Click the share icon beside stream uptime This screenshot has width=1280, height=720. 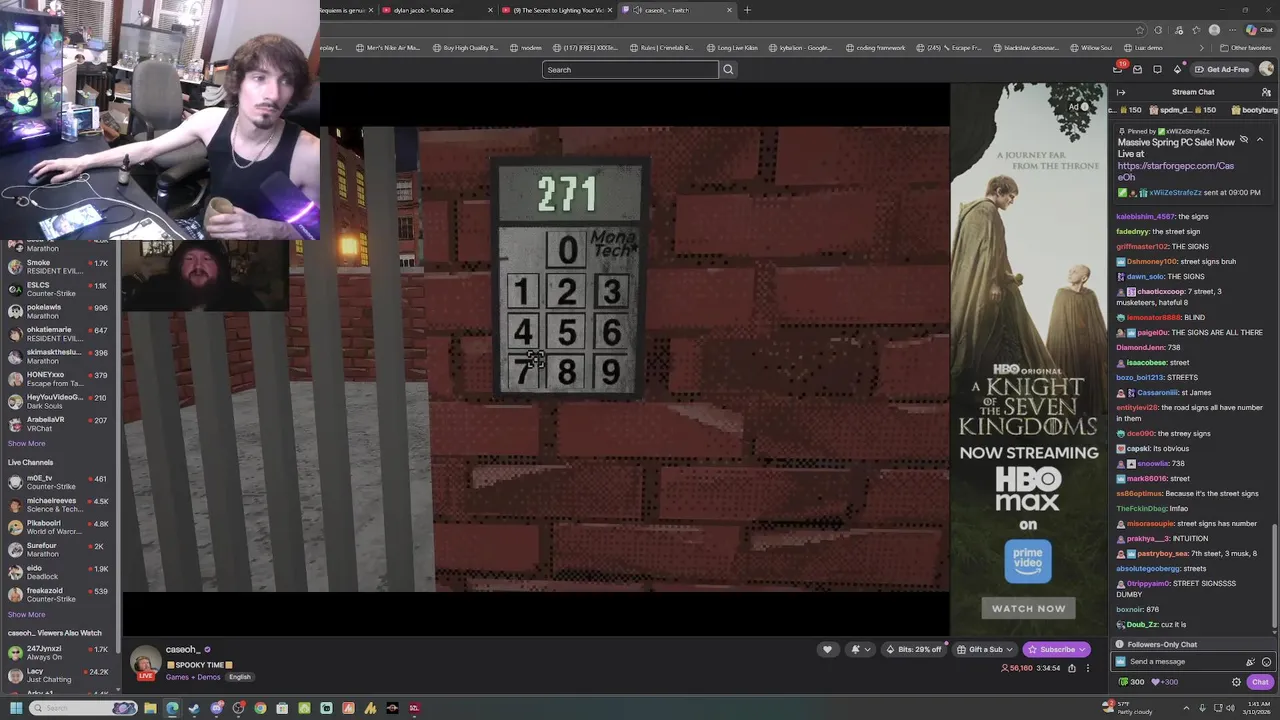[1072, 668]
